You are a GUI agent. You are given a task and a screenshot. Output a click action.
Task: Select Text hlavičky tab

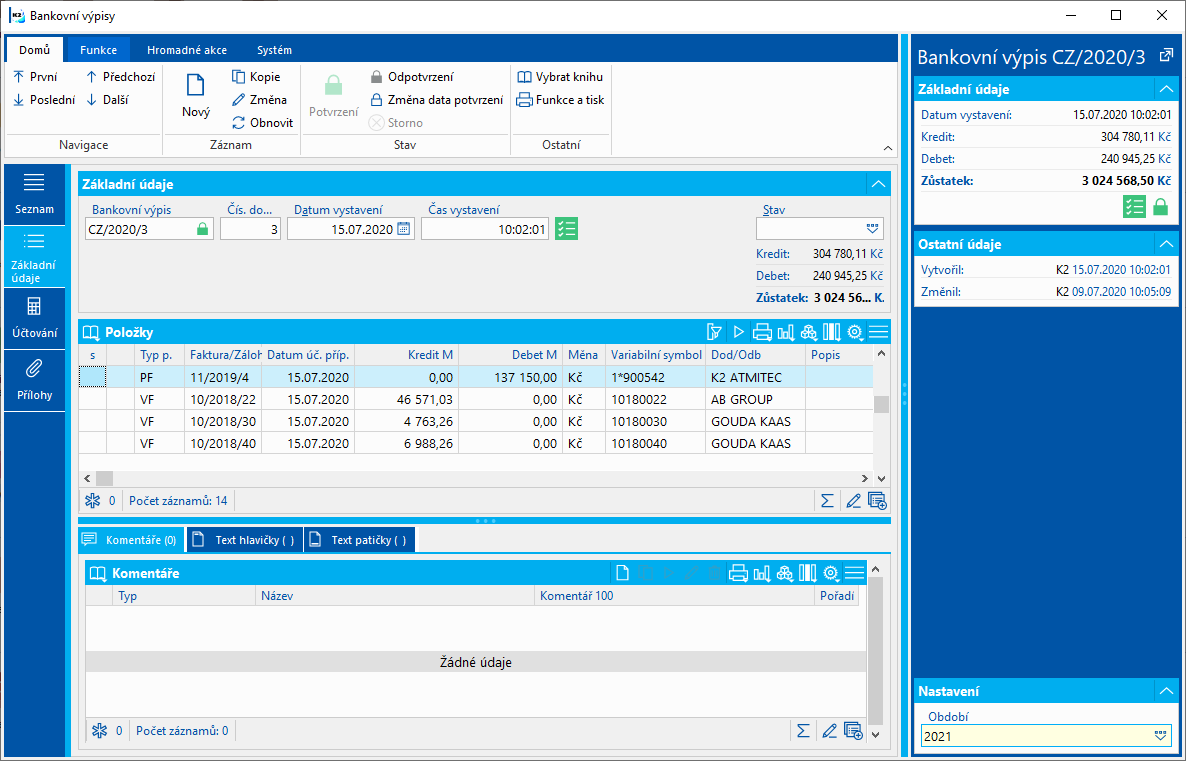coord(244,540)
